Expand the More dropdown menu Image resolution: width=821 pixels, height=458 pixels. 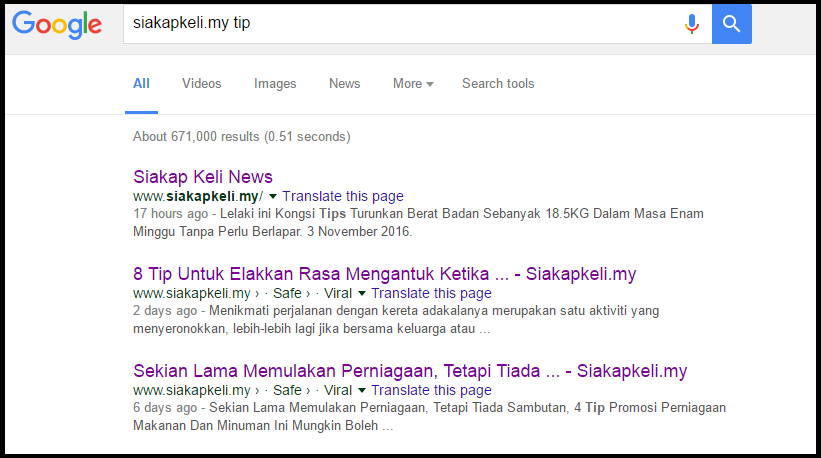(x=413, y=84)
